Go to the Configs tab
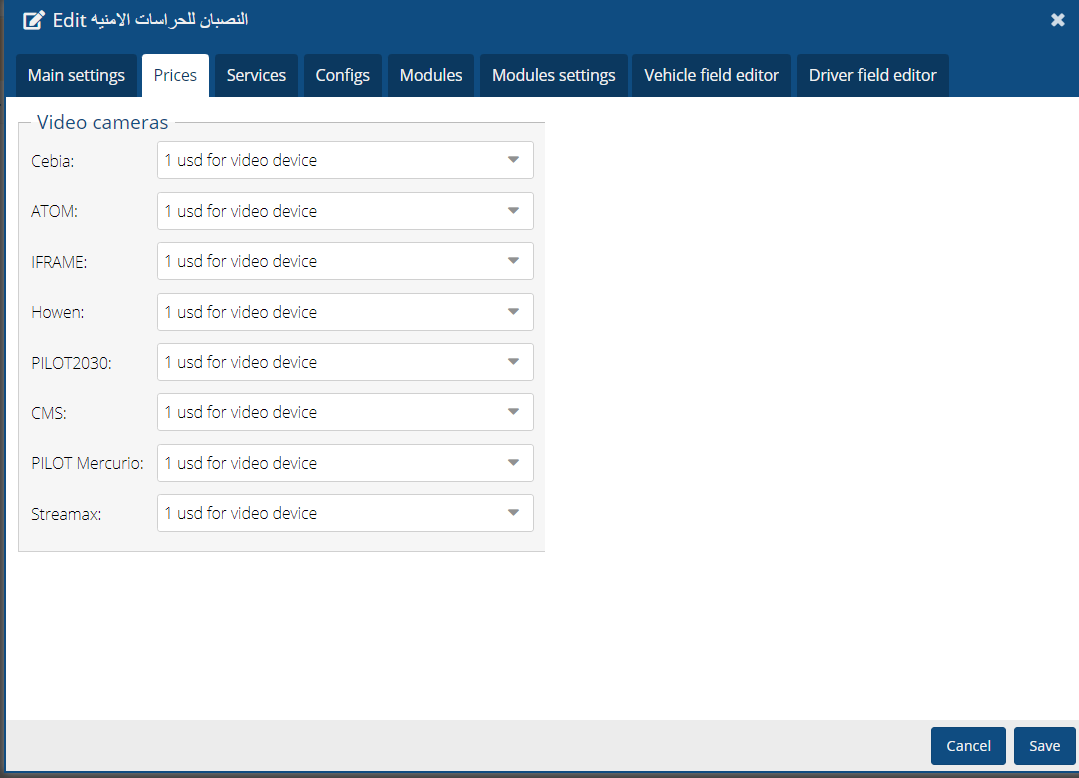 [342, 75]
